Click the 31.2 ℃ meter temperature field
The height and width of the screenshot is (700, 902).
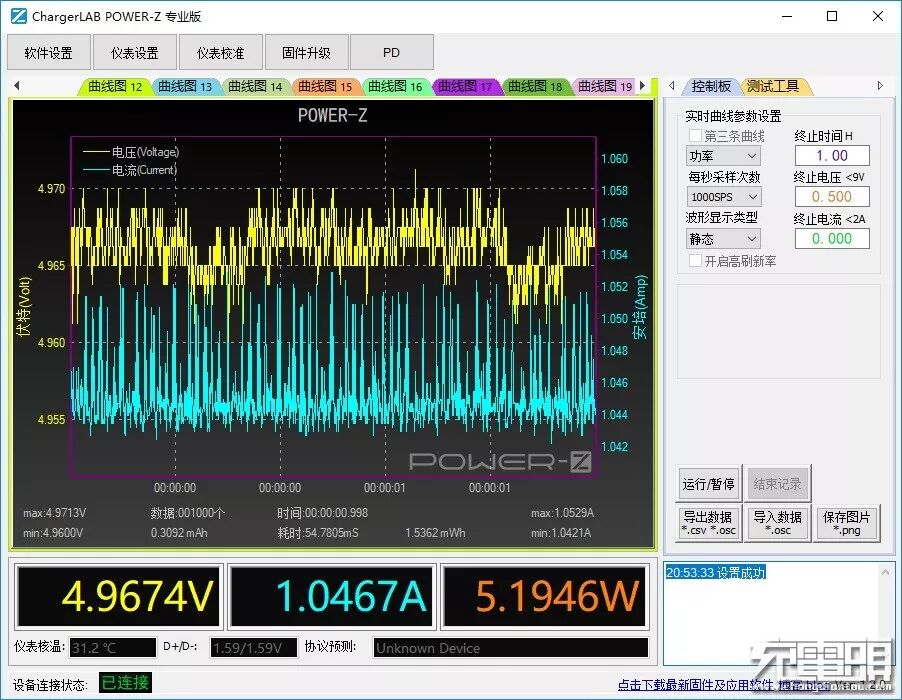pos(113,648)
